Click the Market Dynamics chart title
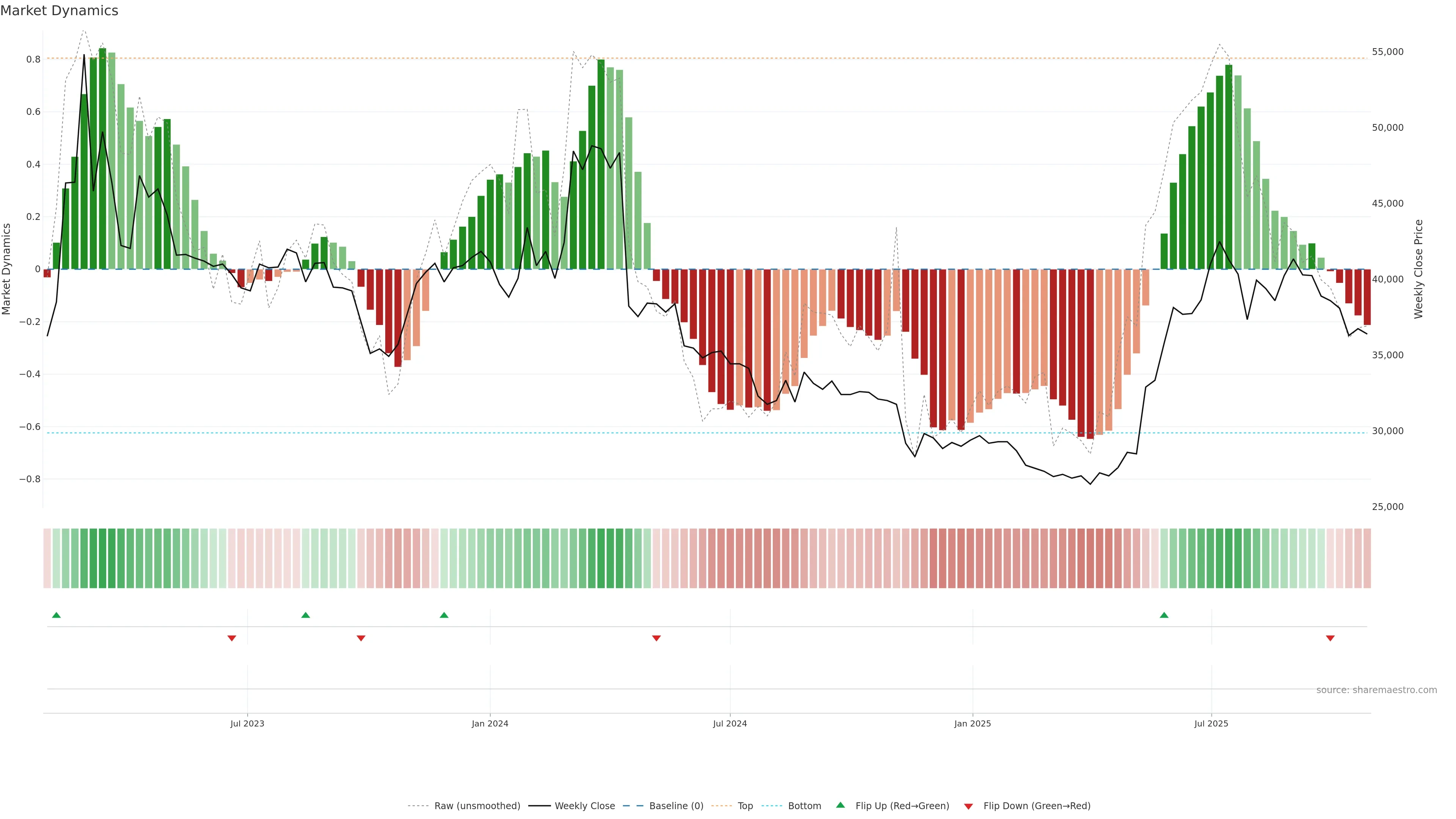Screen dimensions: 1456x819 tap(60, 11)
